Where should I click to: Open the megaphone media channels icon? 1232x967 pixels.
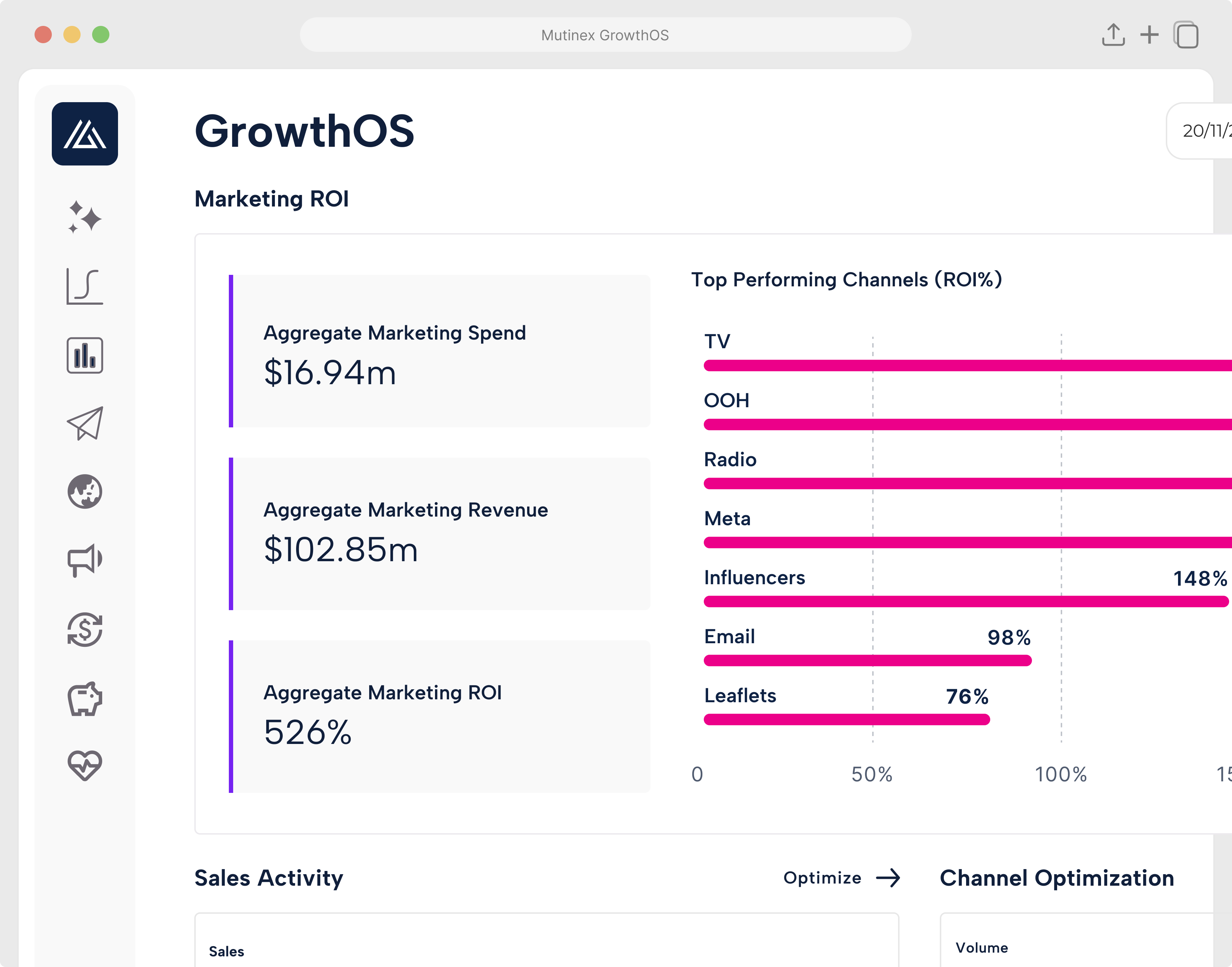click(85, 560)
